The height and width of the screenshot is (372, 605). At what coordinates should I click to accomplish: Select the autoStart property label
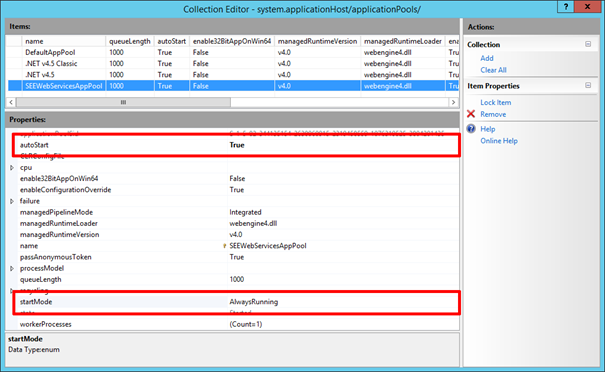(x=34, y=145)
